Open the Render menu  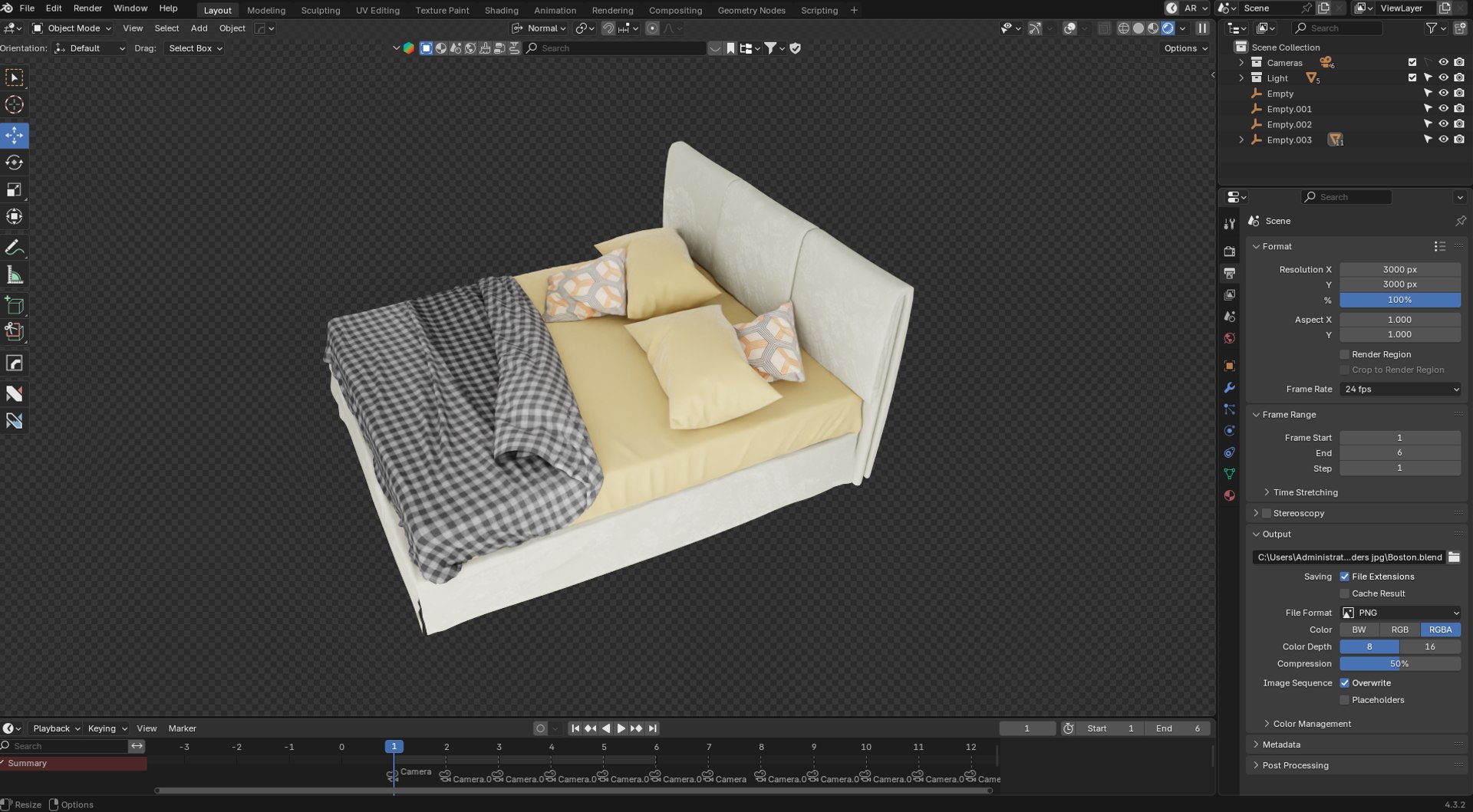87,8
